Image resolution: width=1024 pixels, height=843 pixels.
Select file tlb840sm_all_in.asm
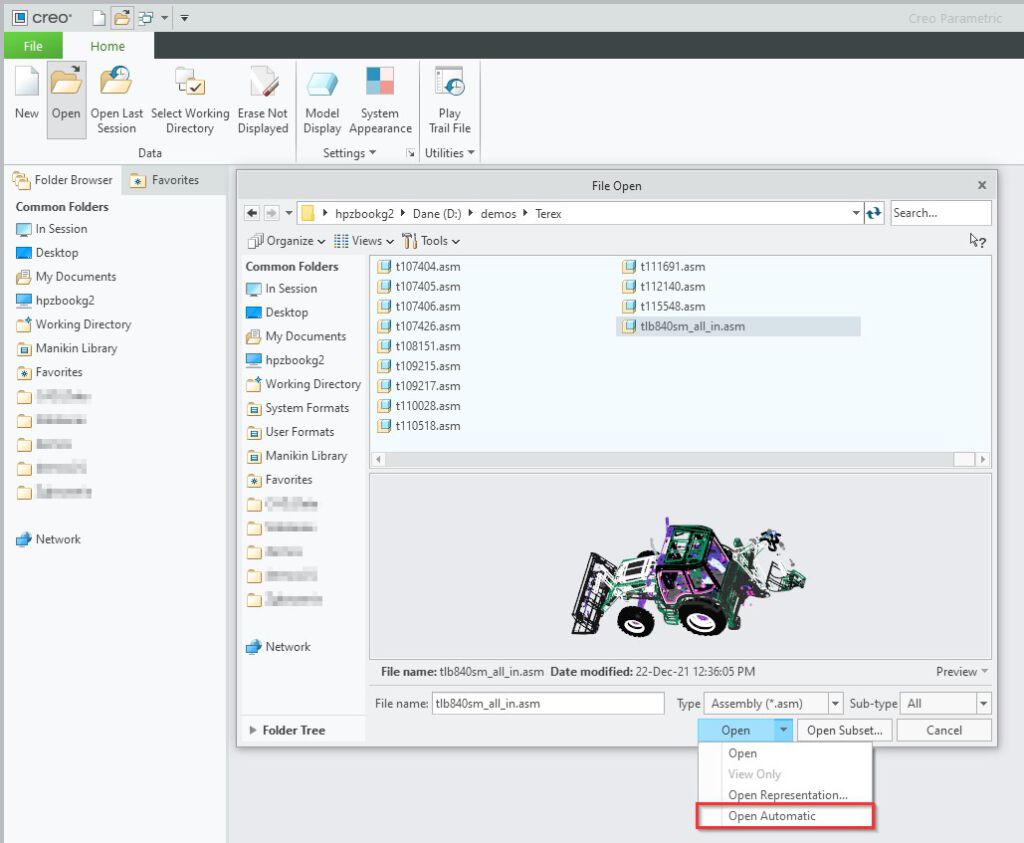pyautogui.click(x=738, y=326)
